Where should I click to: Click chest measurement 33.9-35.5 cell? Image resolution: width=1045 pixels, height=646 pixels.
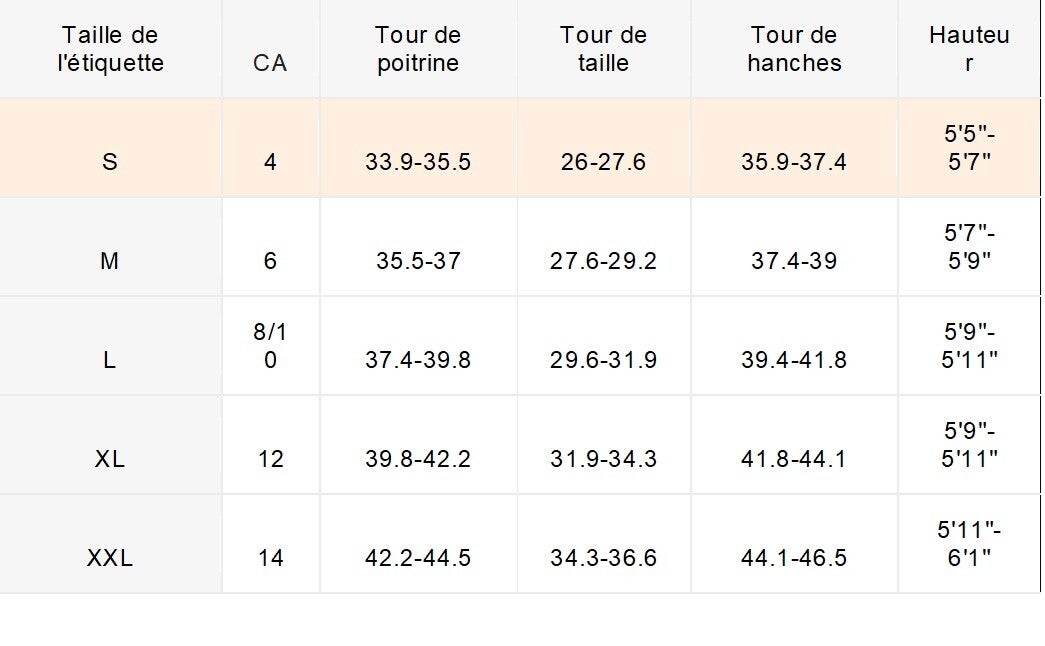[418, 161]
